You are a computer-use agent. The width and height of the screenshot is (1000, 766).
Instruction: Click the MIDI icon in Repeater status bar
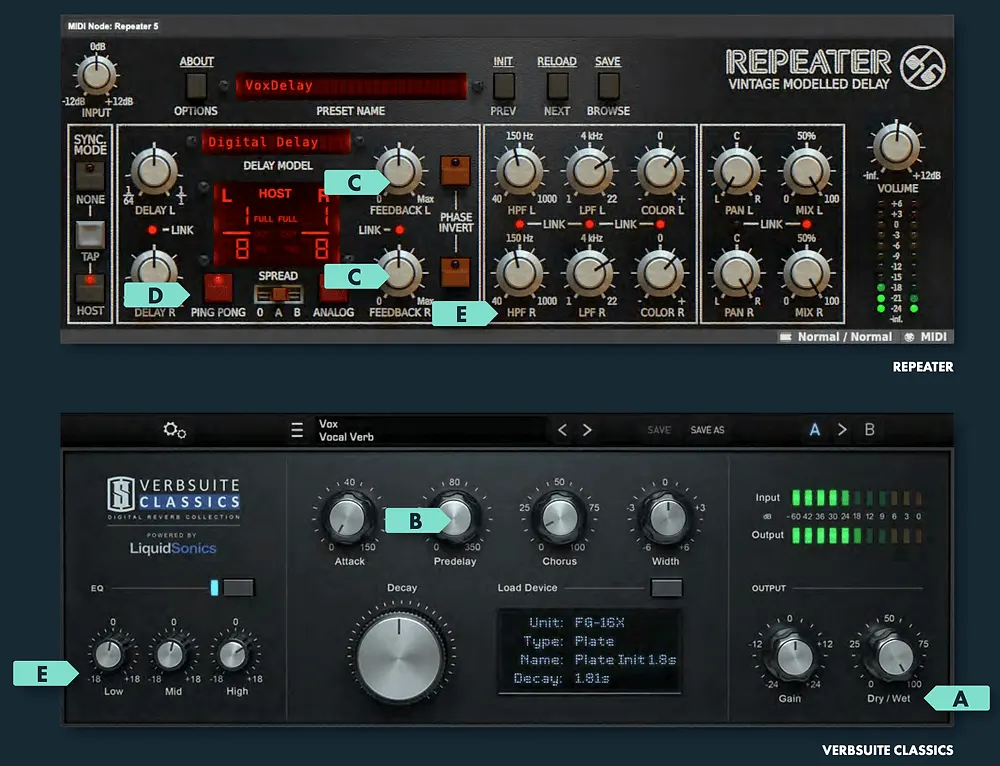tap(910, 337)
